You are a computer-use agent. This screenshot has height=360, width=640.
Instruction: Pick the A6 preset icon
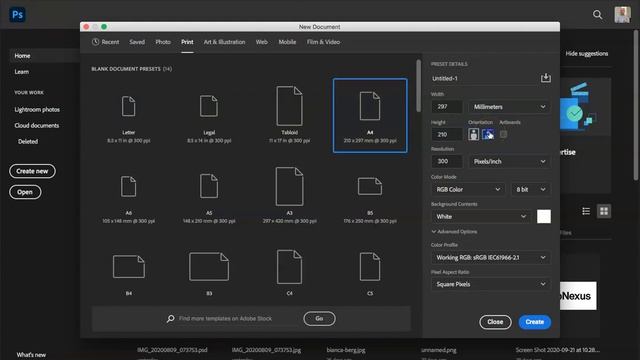129,187
